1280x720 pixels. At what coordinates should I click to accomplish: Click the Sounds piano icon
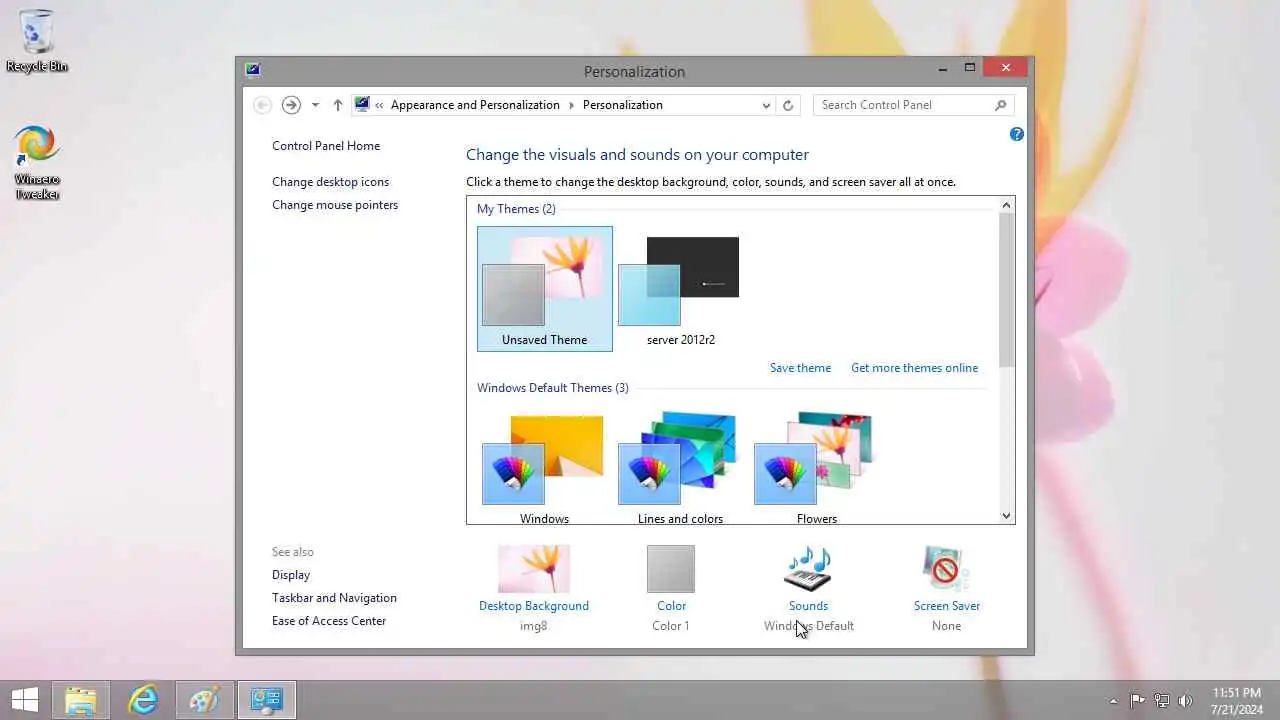tap(808, 569)
